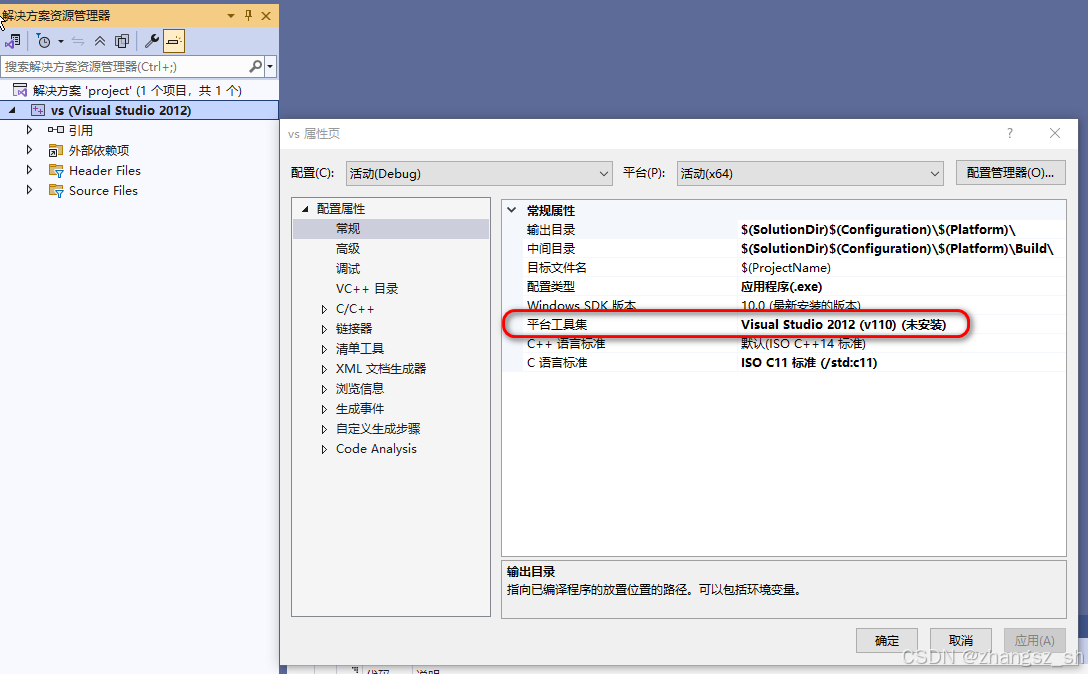Click the pending changes filter clock icon

tap(43, 42)
